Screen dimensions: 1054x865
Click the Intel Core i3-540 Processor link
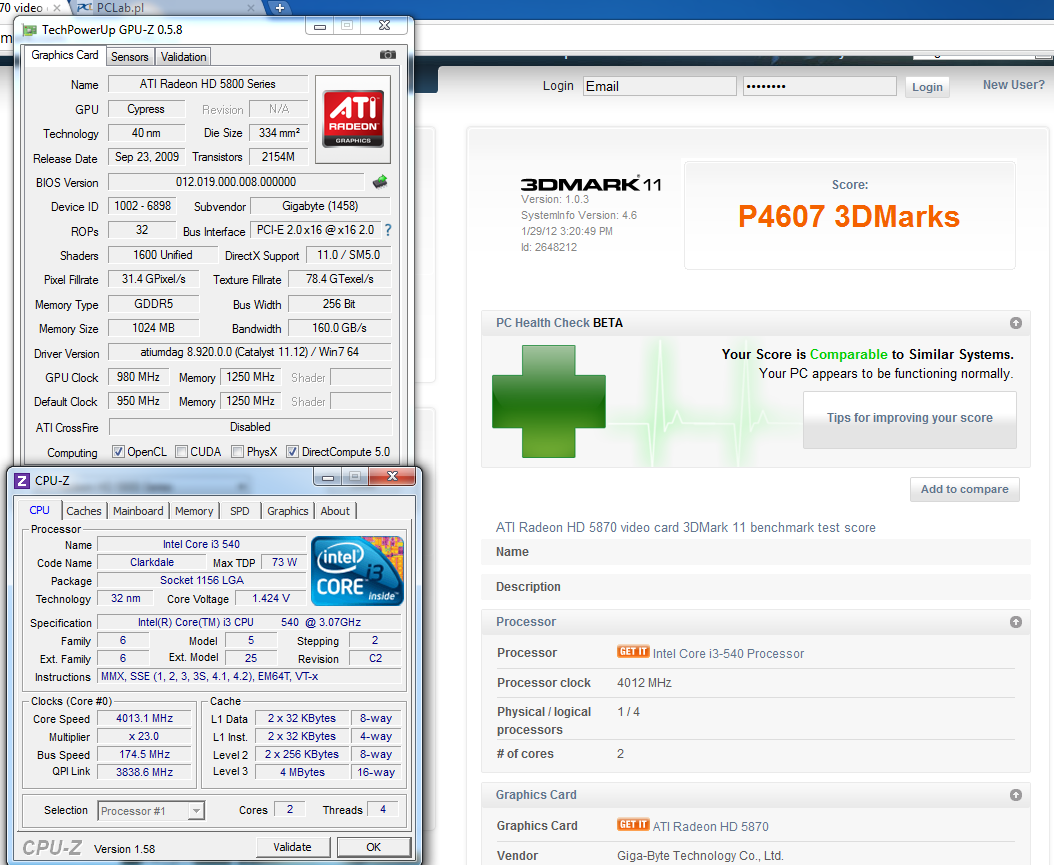coord(728,653)
